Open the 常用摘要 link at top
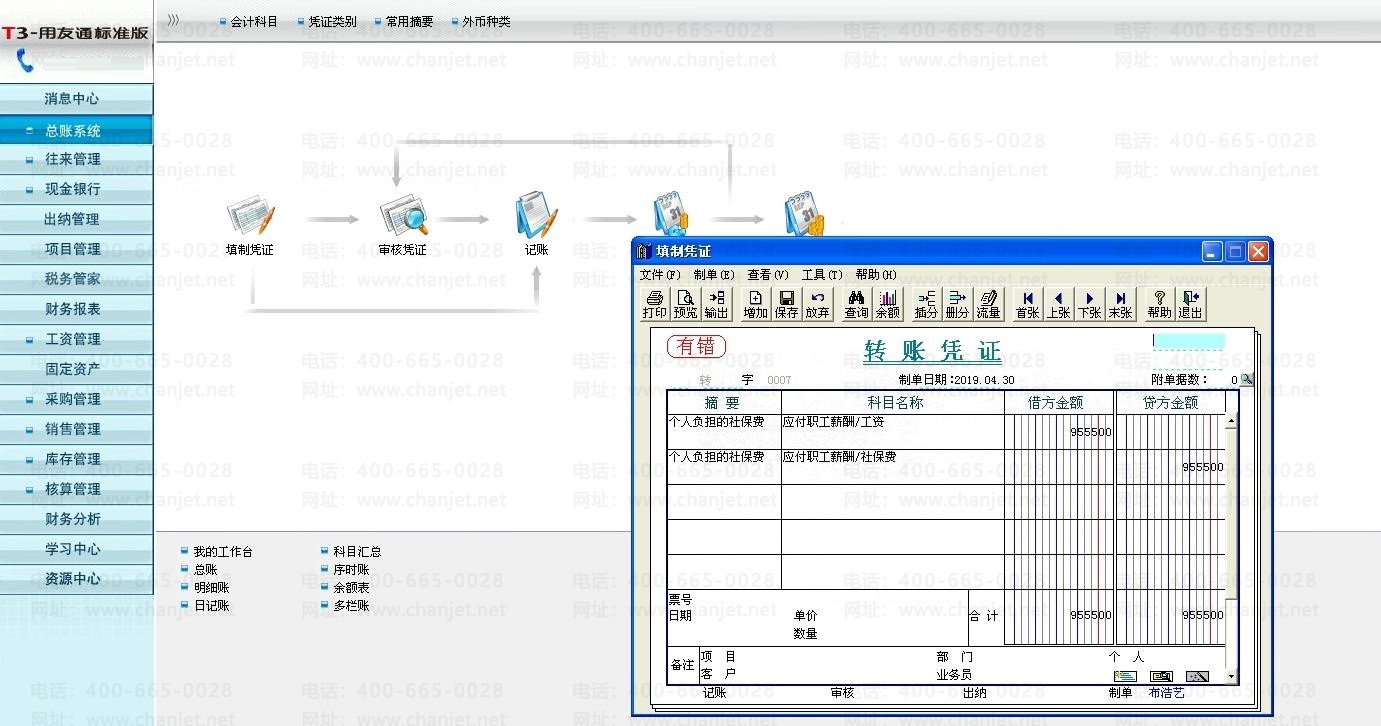The height and width of the screenshot is (726, 1381). [x=410, y=21]
